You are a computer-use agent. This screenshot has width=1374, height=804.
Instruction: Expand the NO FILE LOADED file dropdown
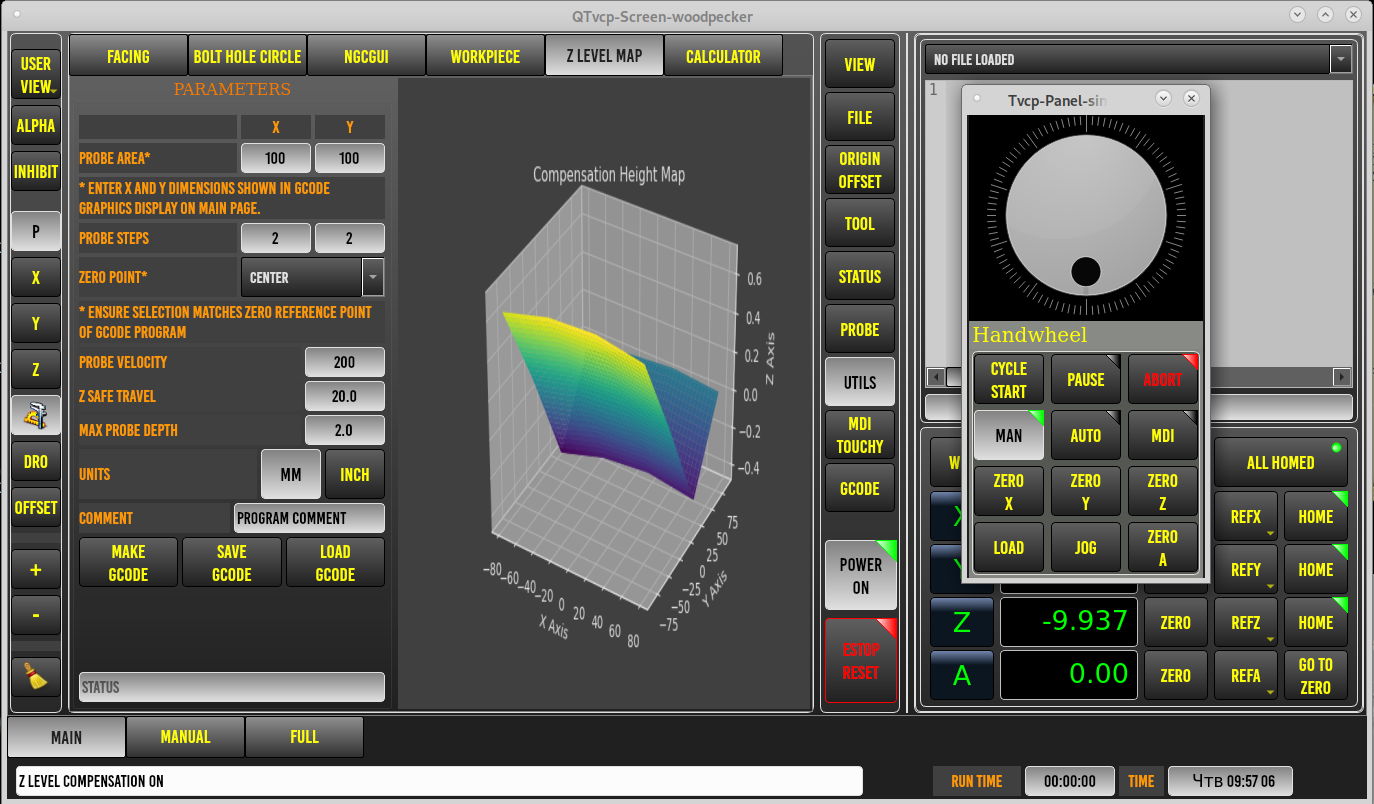1341,59
